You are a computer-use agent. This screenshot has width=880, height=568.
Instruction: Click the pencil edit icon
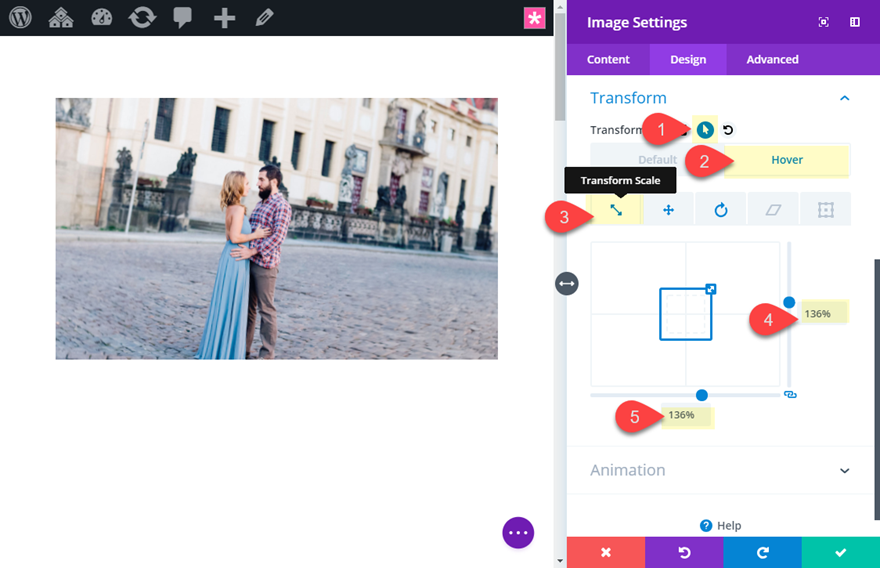pyautogui.click(x=264, y=18)
